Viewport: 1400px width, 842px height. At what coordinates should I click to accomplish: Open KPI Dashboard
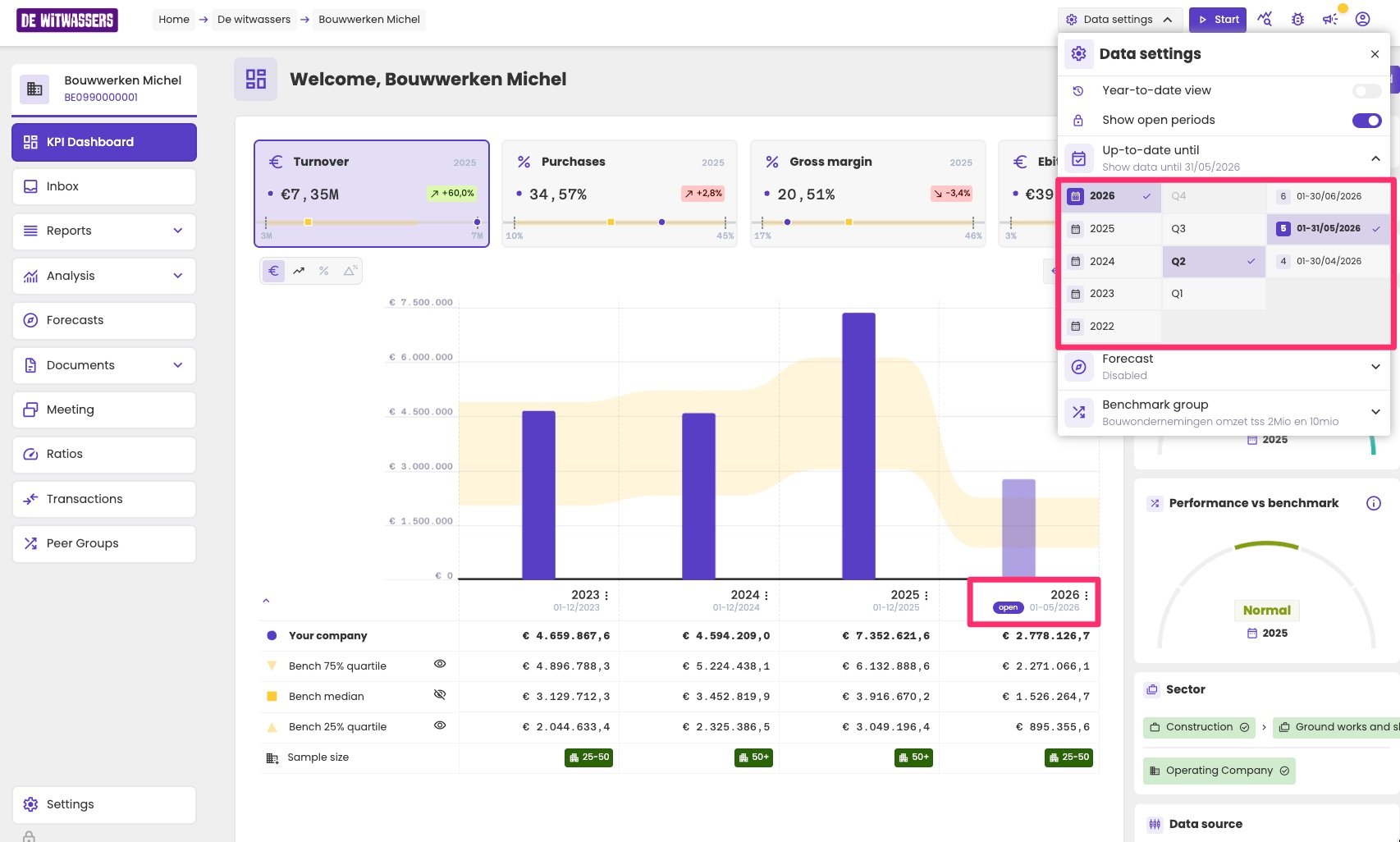coord(104,142)
